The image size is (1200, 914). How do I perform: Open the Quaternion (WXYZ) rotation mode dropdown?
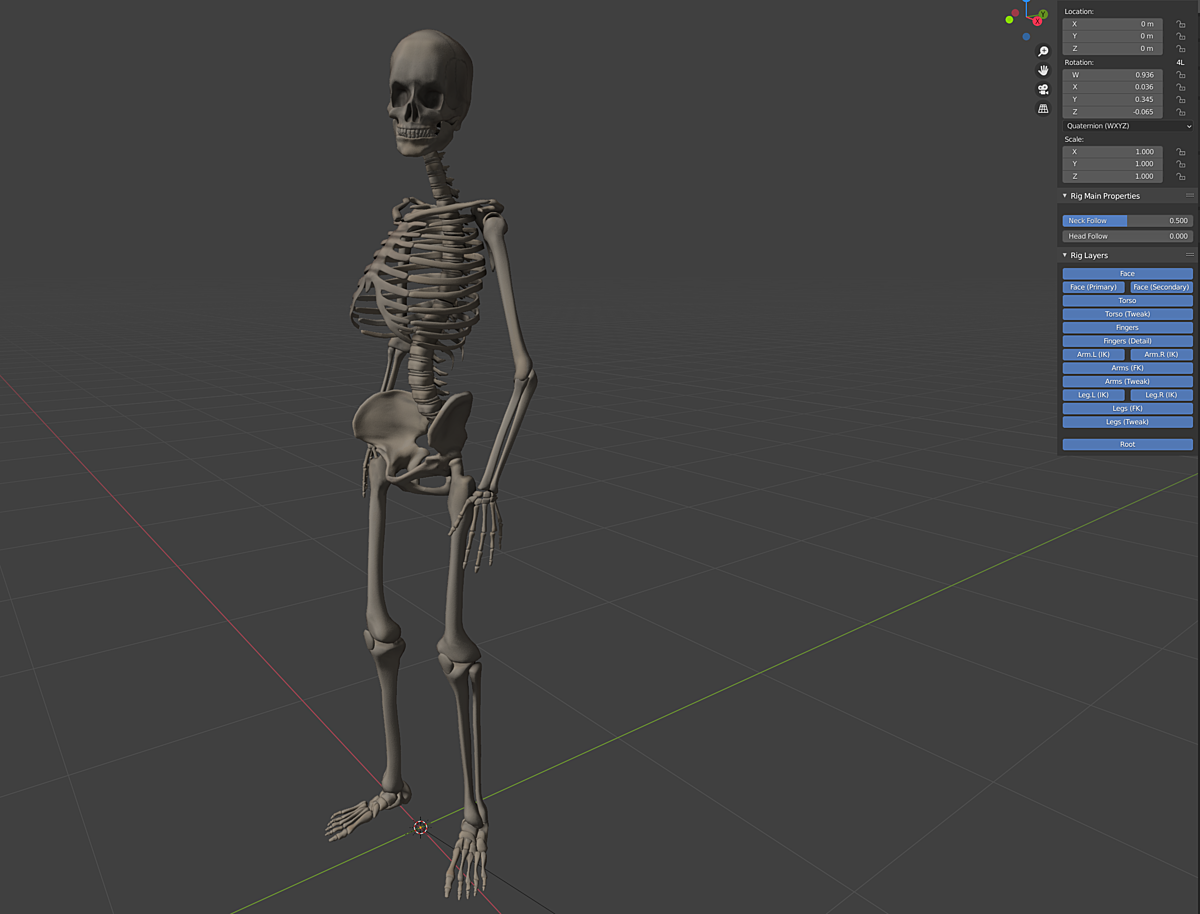pyautogui.click(x=1127, y=125)
